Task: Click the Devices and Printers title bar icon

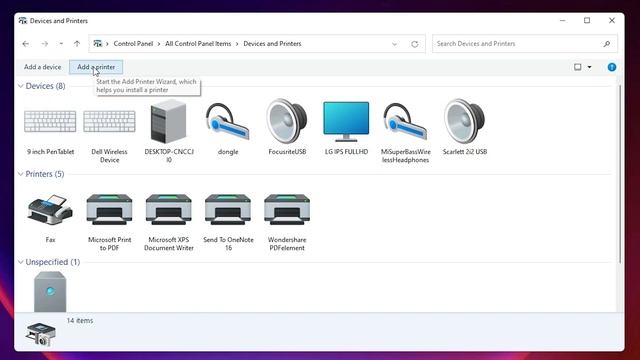Action: click(23, 21)
